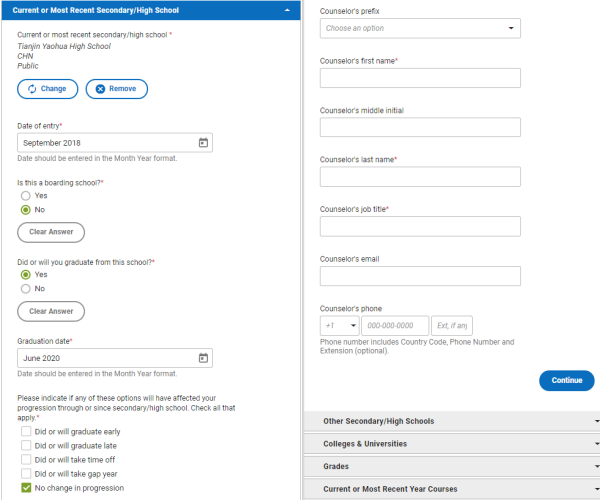Viewport: 600px width, 500px height.
Task: Select Yes for boarding school question
Action: point(26,196)
